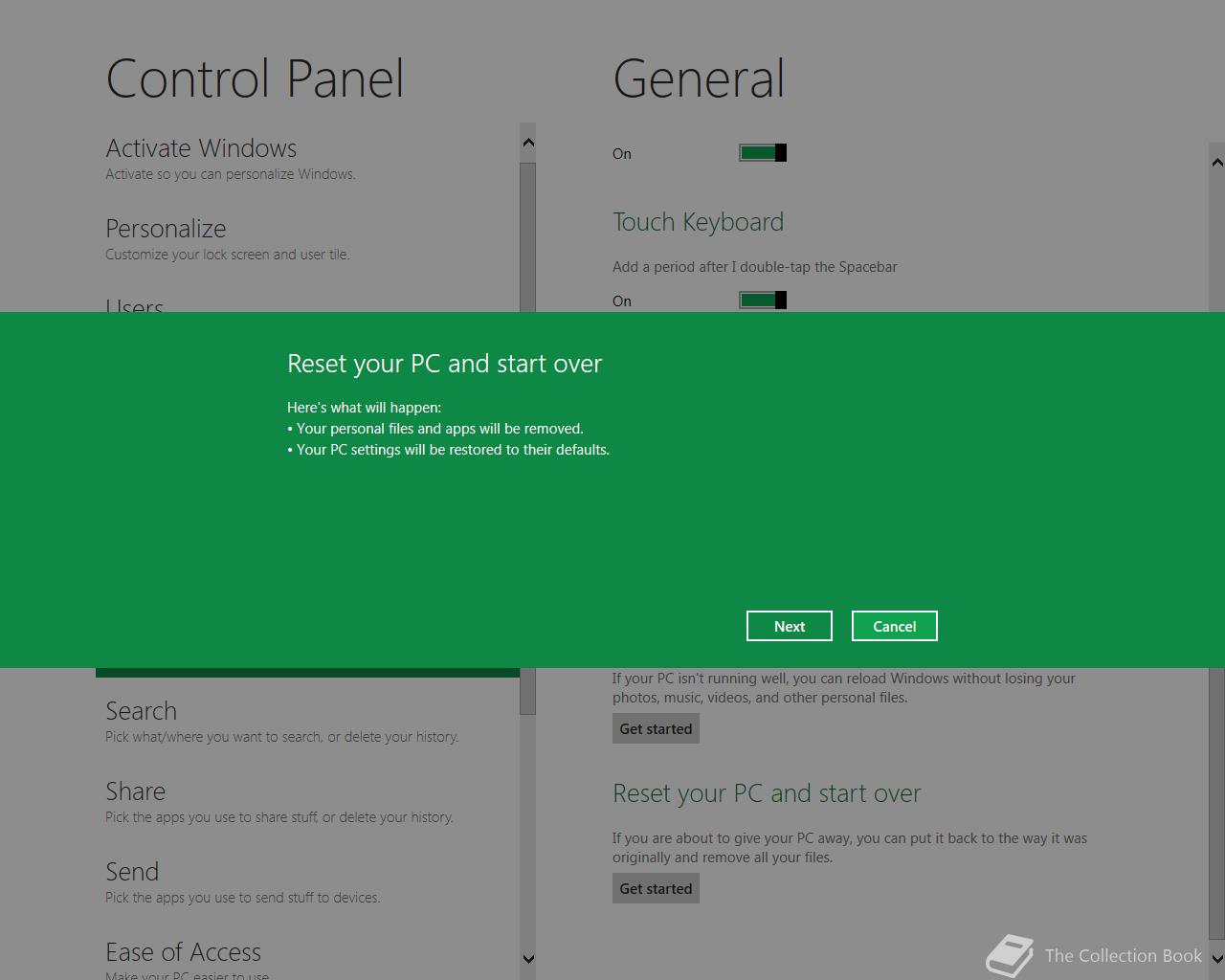
Task: Click scroll-up arrow of Control Panel list
Action: pos(527,143)
